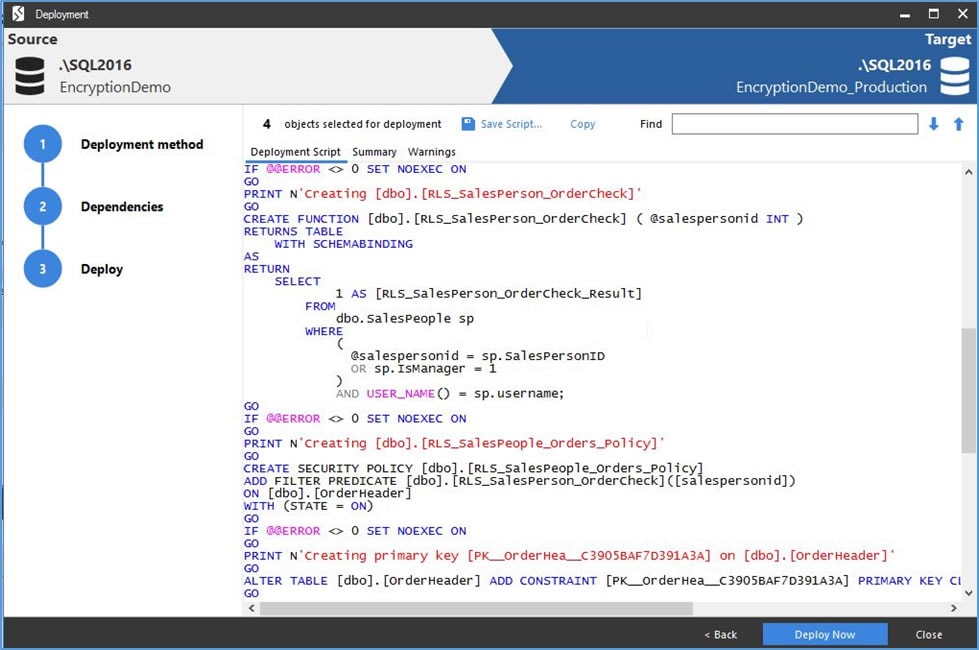This screenshot has height=650, width=979.
Task: Select step 3 Deploy circle
Action: point(42,269)
